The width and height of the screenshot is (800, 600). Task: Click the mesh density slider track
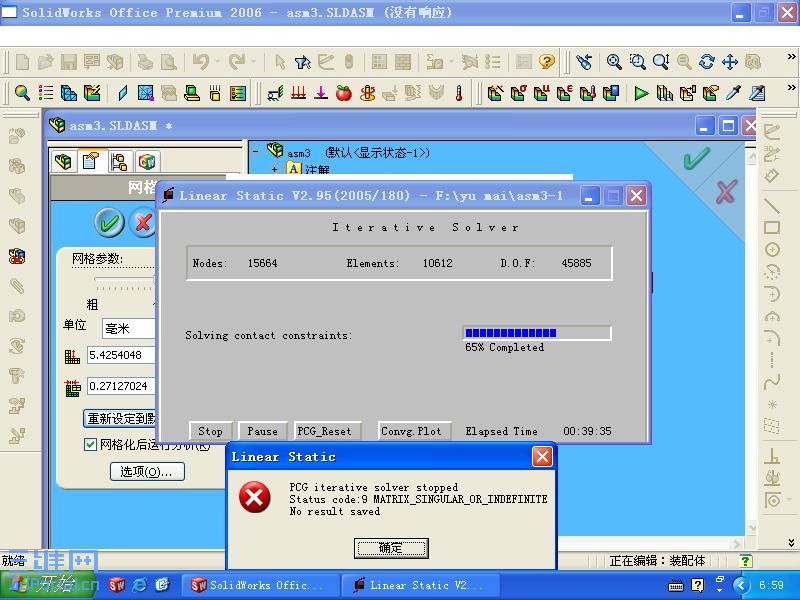coord(124,279)
